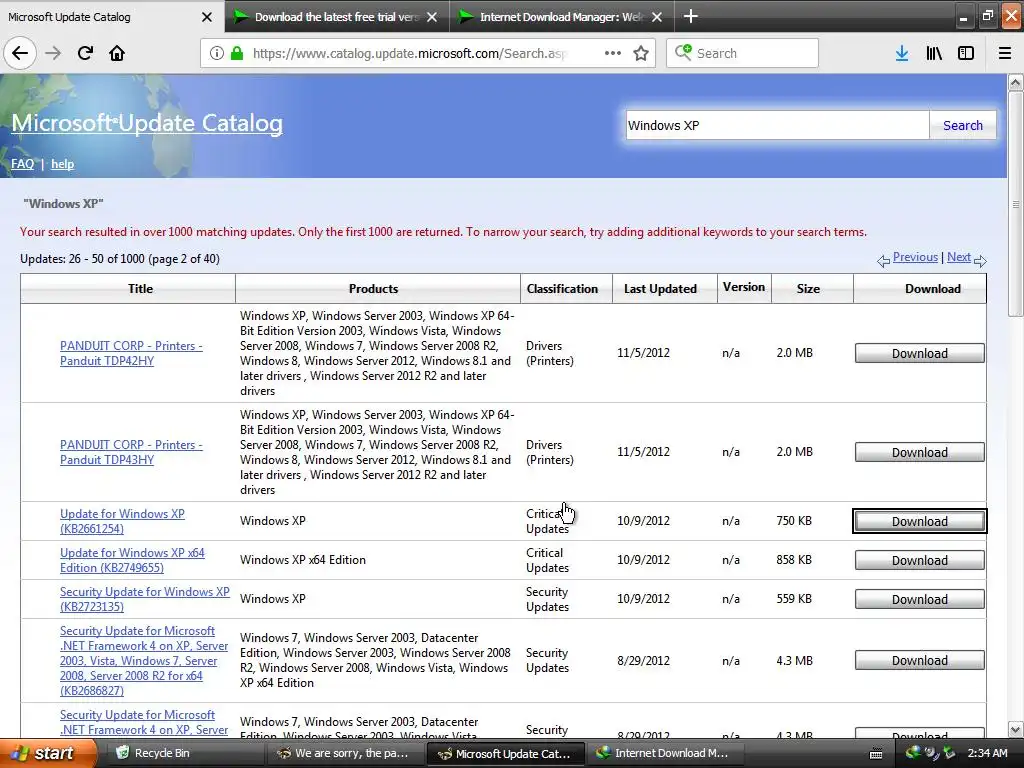
Task: Go to Next results page link
Action: tap(959, 257)
